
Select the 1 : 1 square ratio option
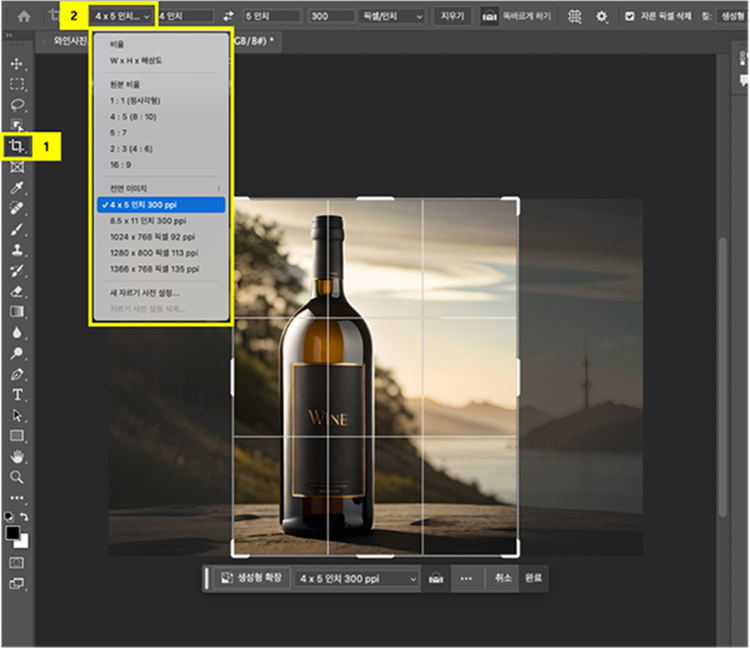pyautogui.click(x=134, y=100)
